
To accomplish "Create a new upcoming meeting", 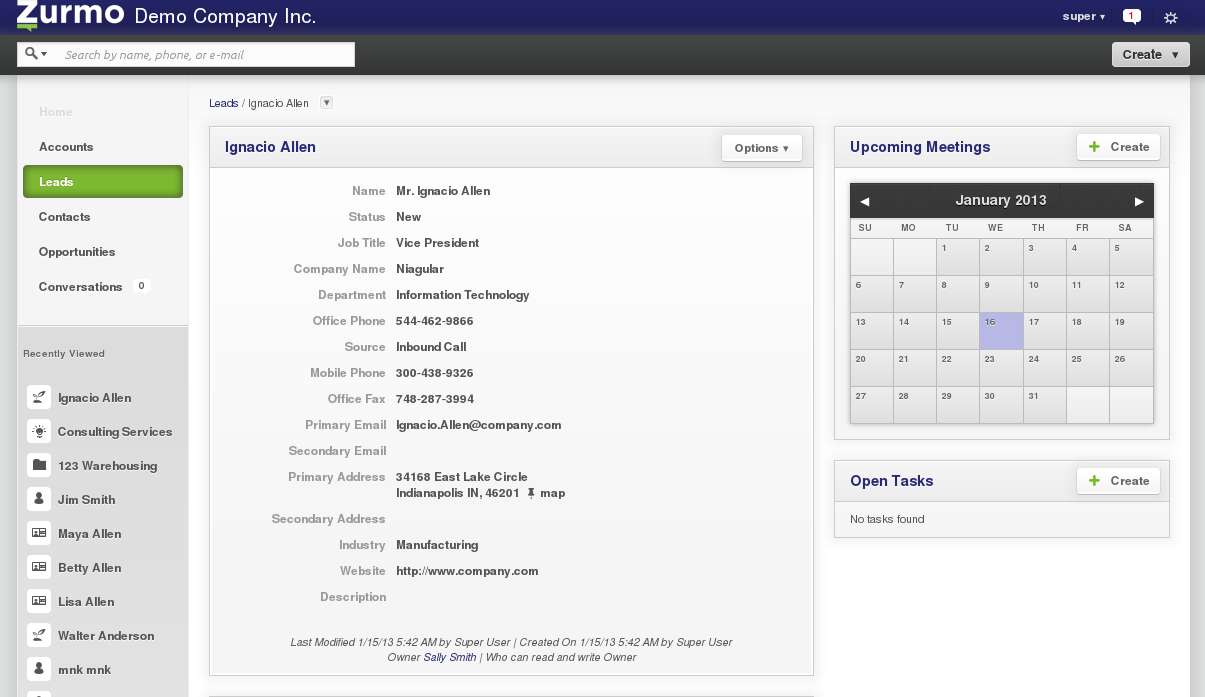I will (x=1119, y=147).
